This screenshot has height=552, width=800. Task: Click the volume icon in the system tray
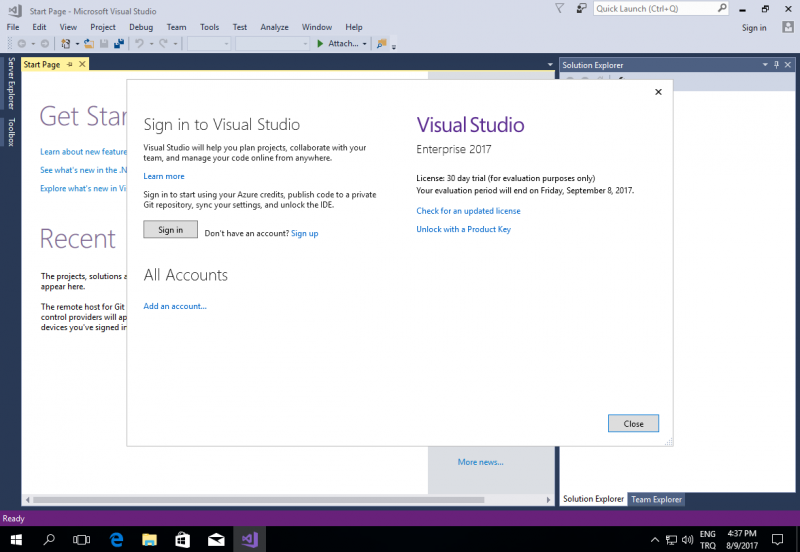tap(687, 540)
